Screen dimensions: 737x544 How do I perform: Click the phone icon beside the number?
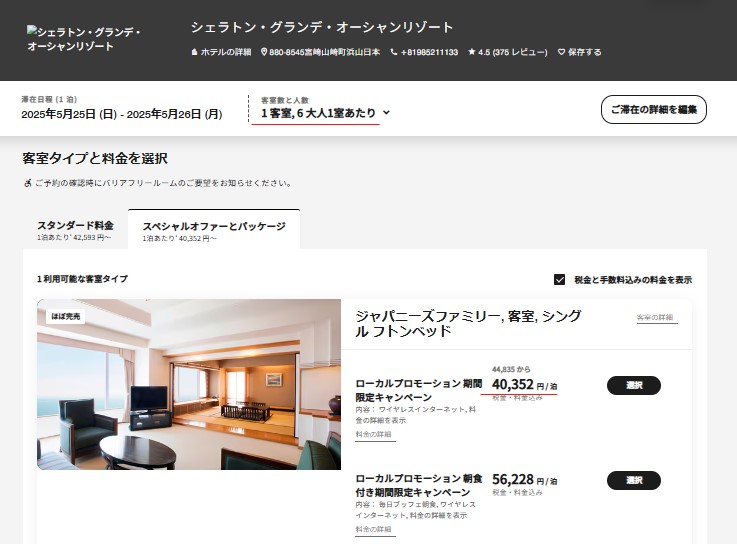coord(394,52)
